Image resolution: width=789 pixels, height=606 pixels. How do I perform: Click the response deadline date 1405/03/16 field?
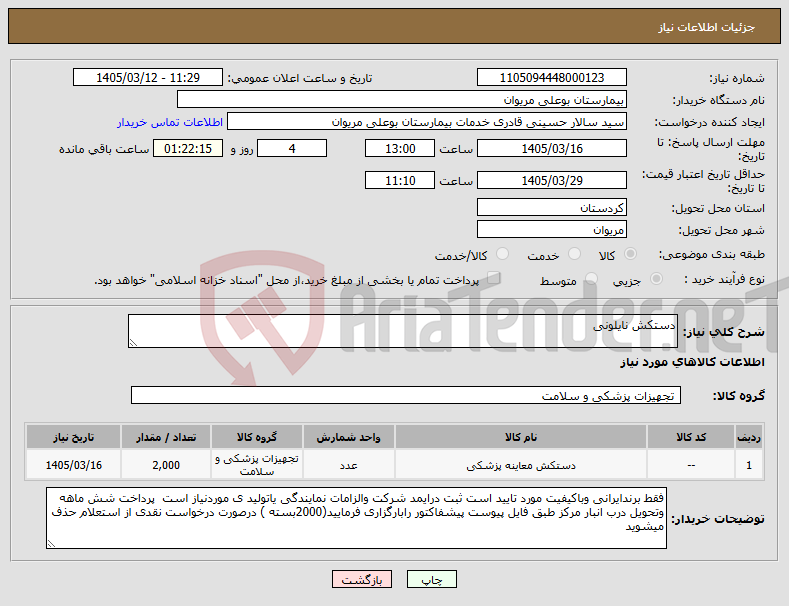click(551, 148)
